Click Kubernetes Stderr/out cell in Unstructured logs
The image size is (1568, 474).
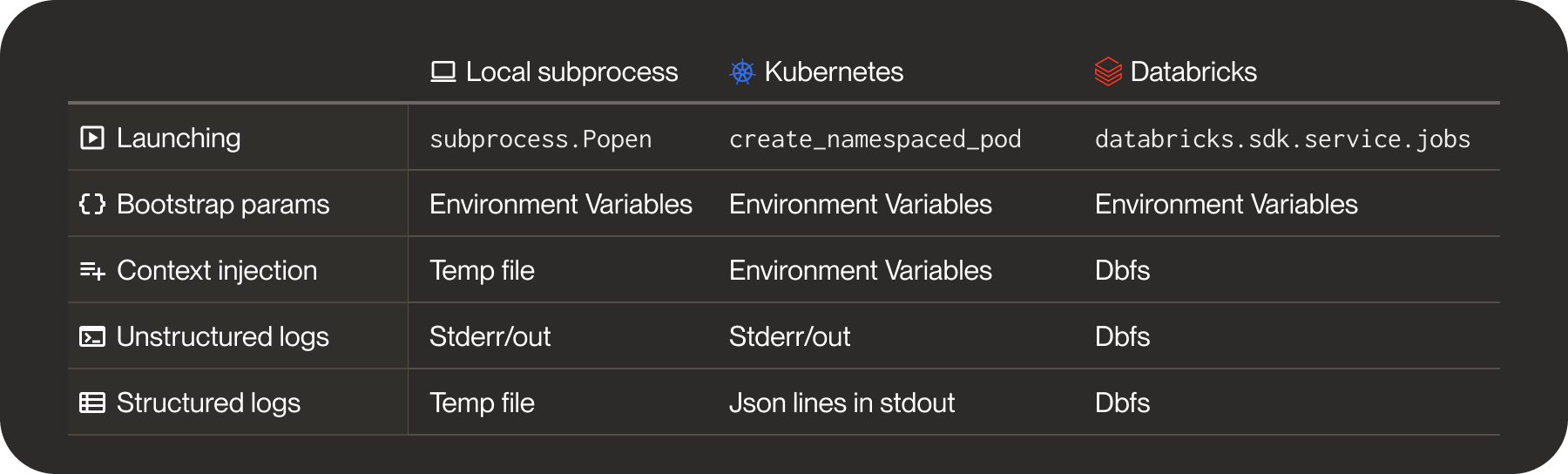coord(789,336)
